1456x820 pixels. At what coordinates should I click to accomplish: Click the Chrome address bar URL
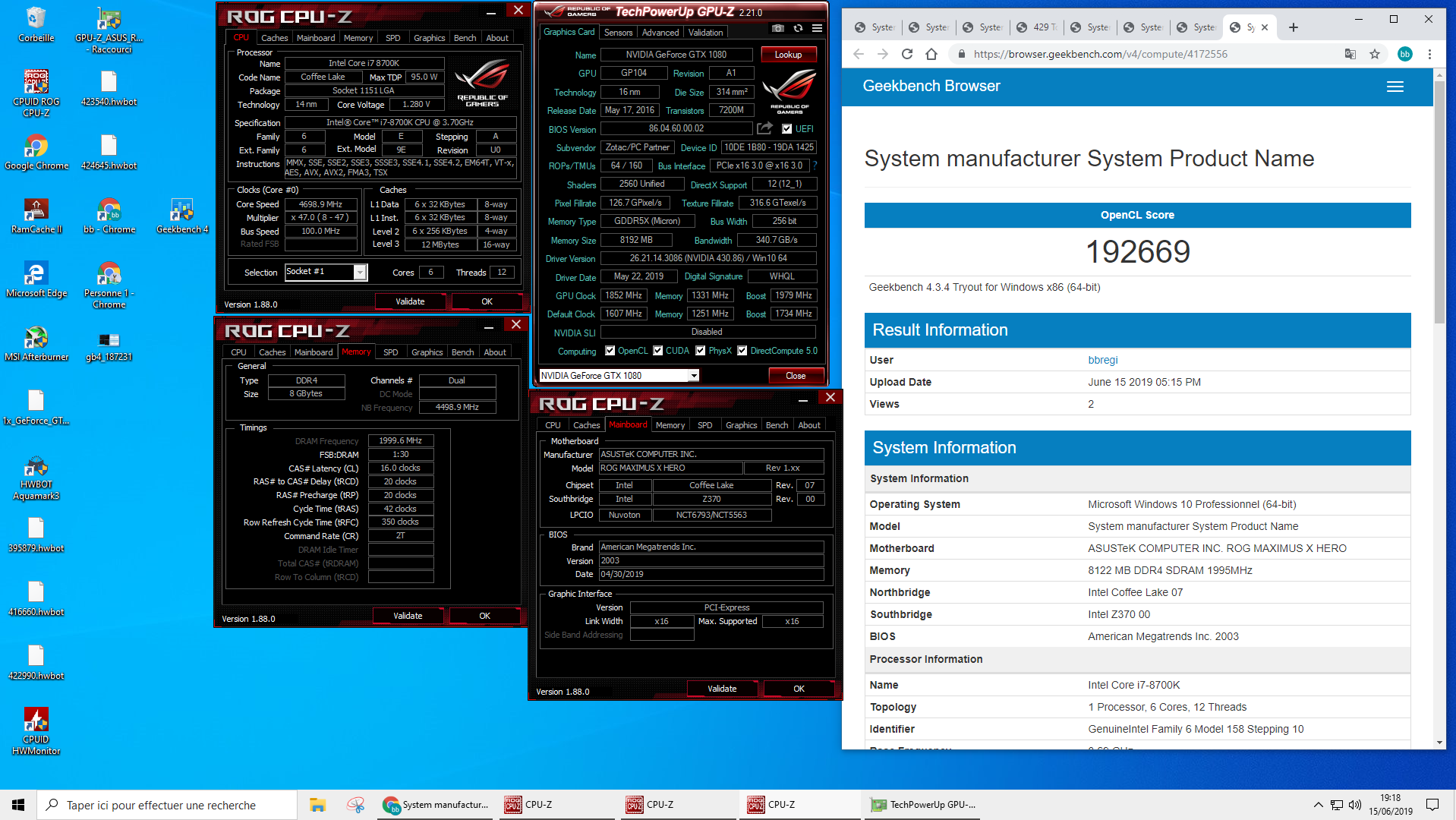1100,54
